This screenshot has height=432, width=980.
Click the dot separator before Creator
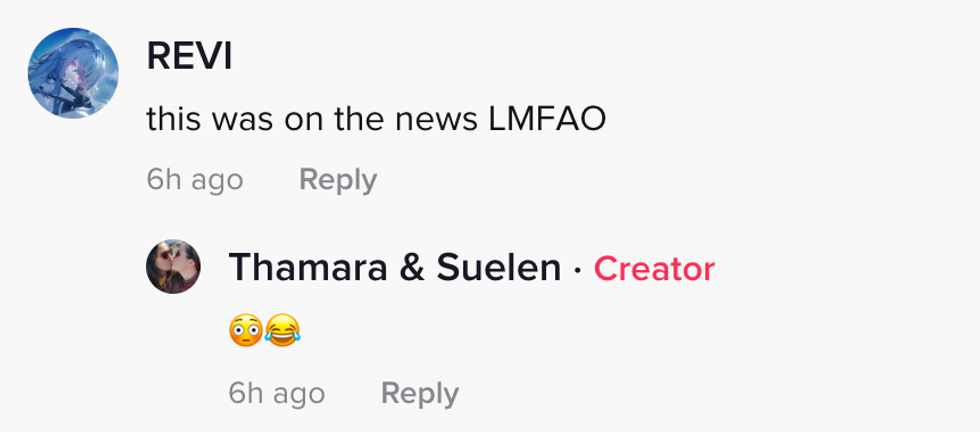[x=578, y=269]
